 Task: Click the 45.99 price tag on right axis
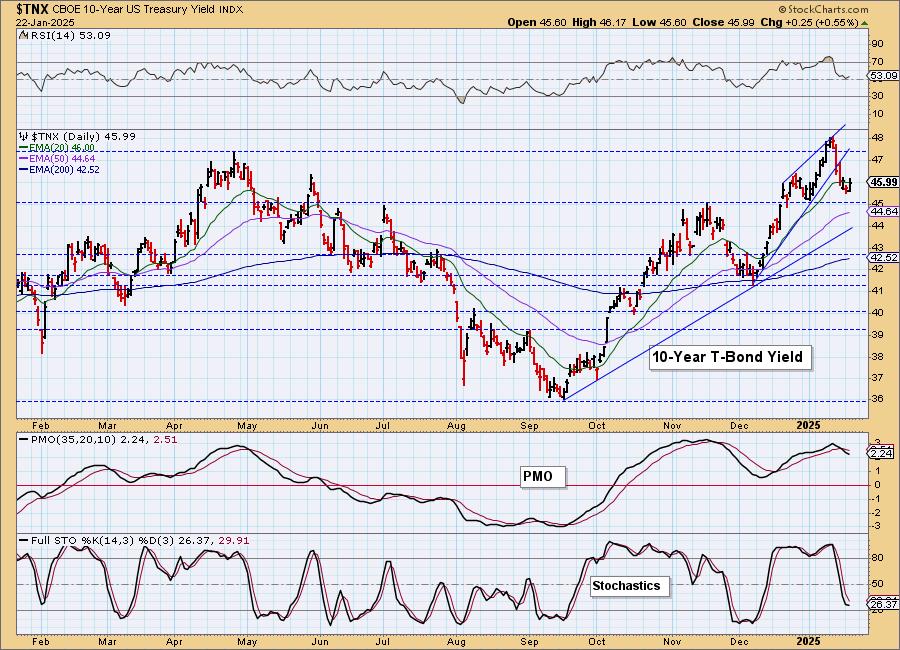point(883,182)
